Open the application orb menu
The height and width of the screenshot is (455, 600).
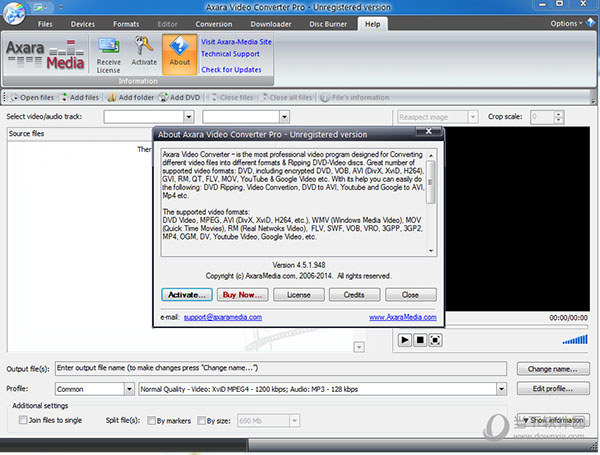pos(14,13)
